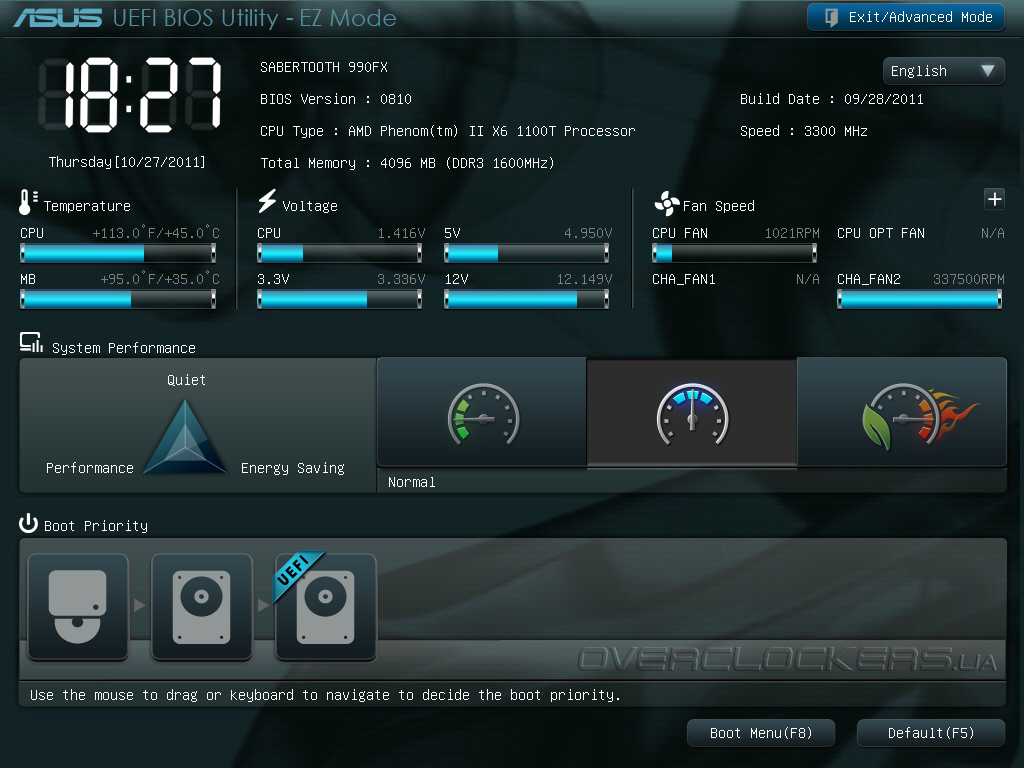
Task: Select the non-UEFI hard disk boot device
Action: click(x=202, y=607)
